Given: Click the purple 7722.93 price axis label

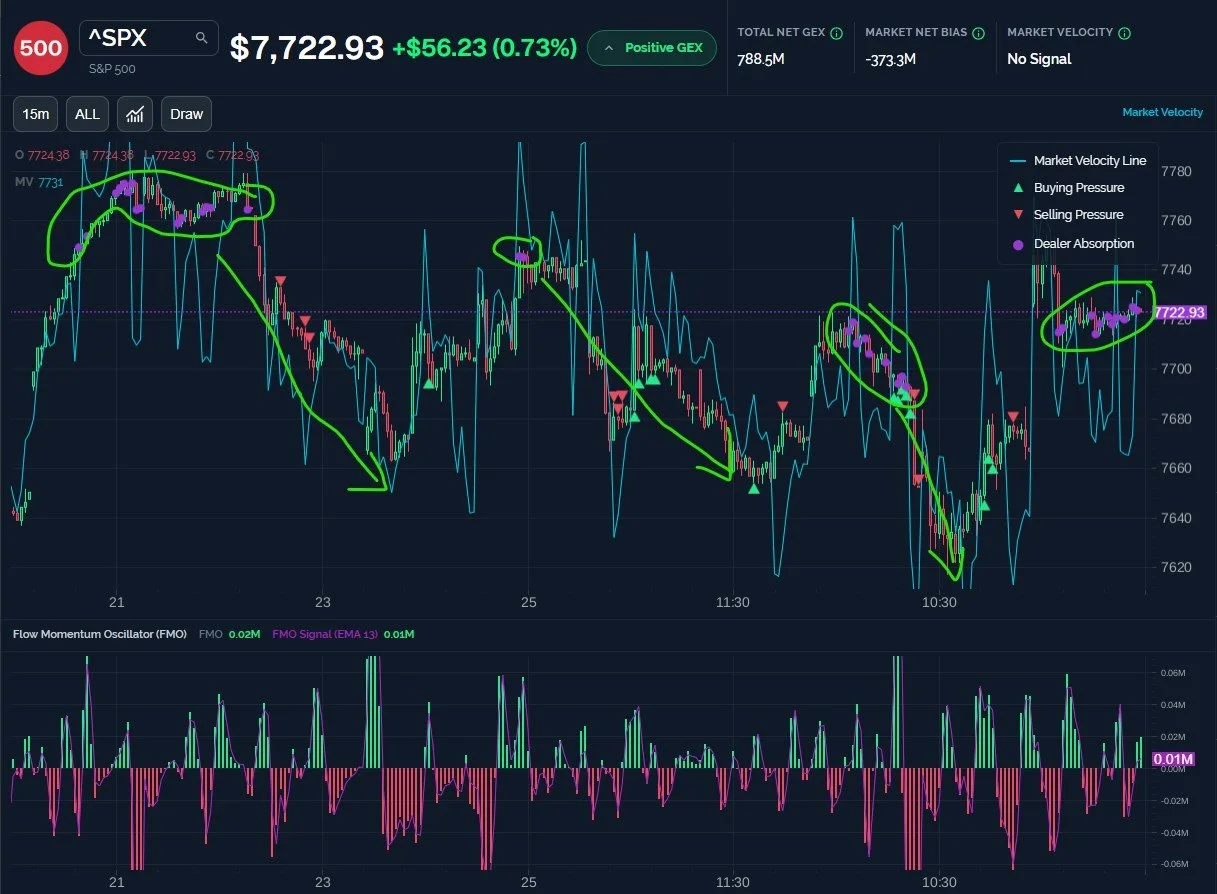Looking at the screenshot, I should click(x=1181, y=313).
